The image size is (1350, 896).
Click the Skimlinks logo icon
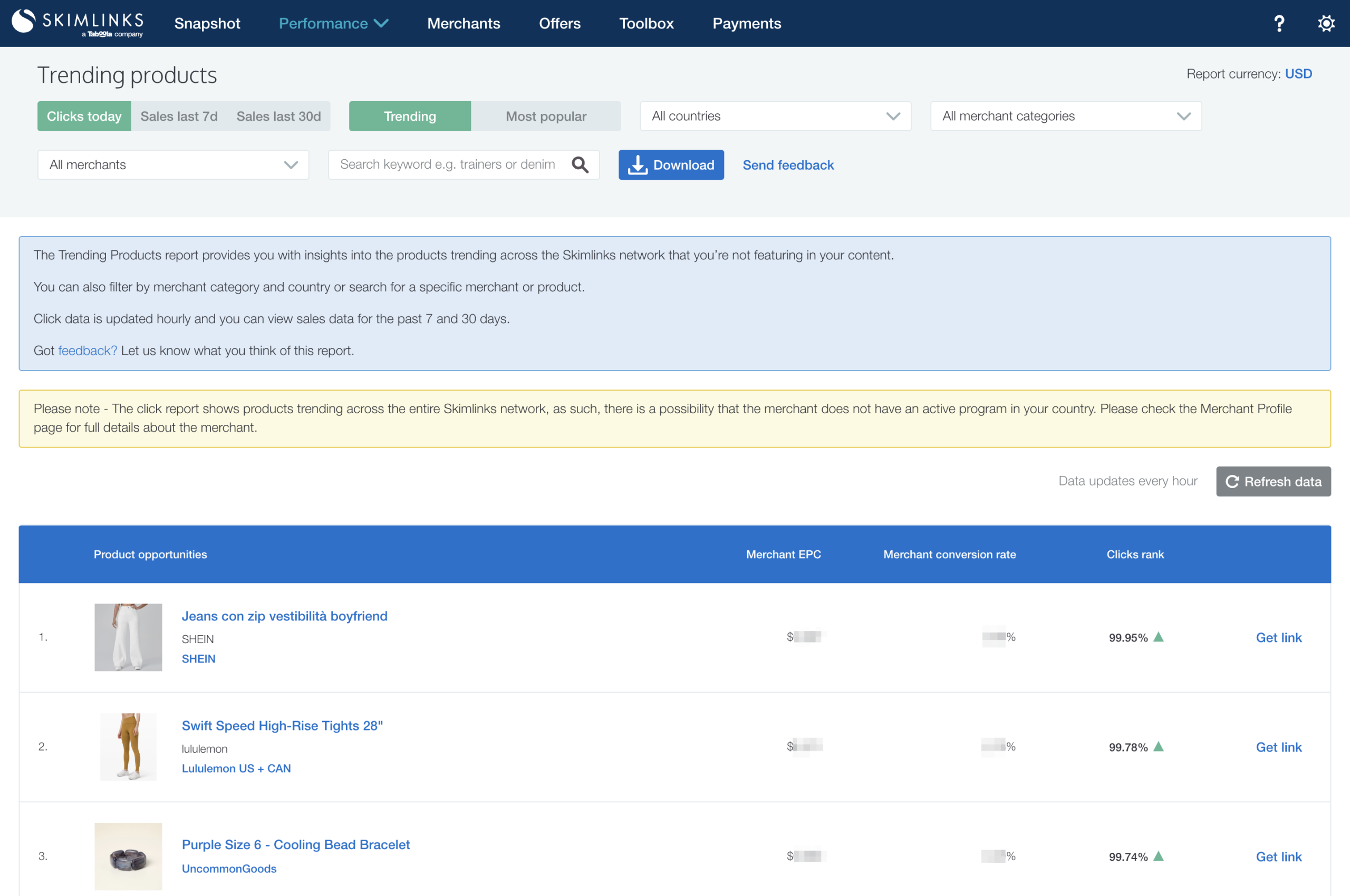click(23, 21)
